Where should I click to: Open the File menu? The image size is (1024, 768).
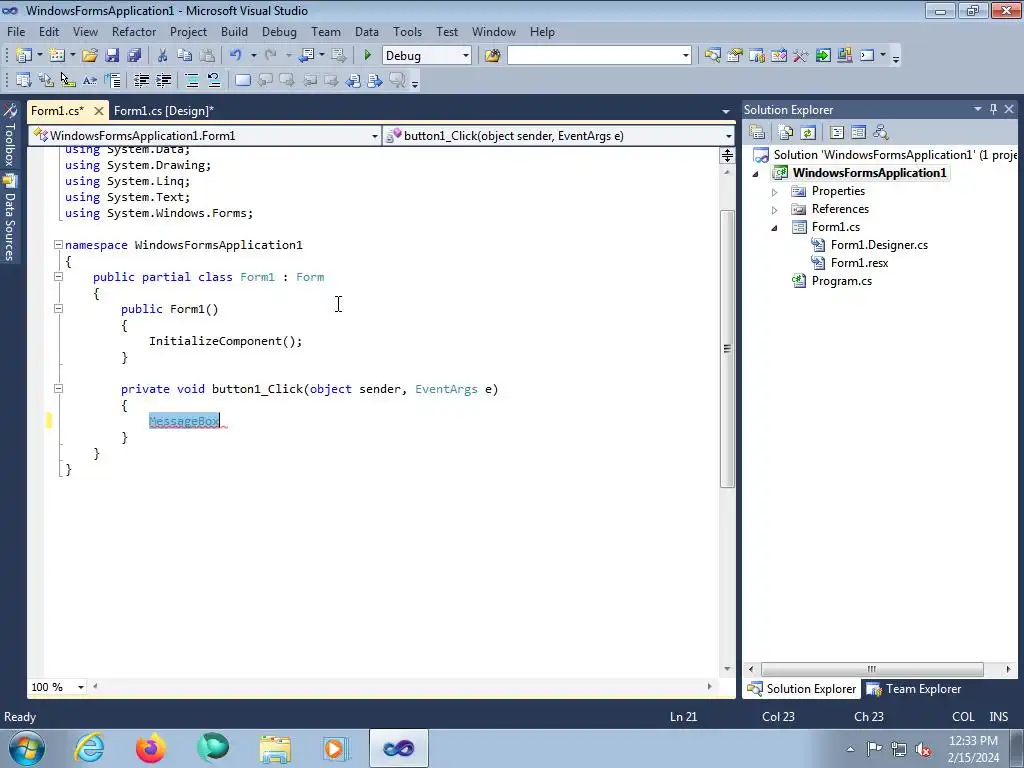click(16, 31)
